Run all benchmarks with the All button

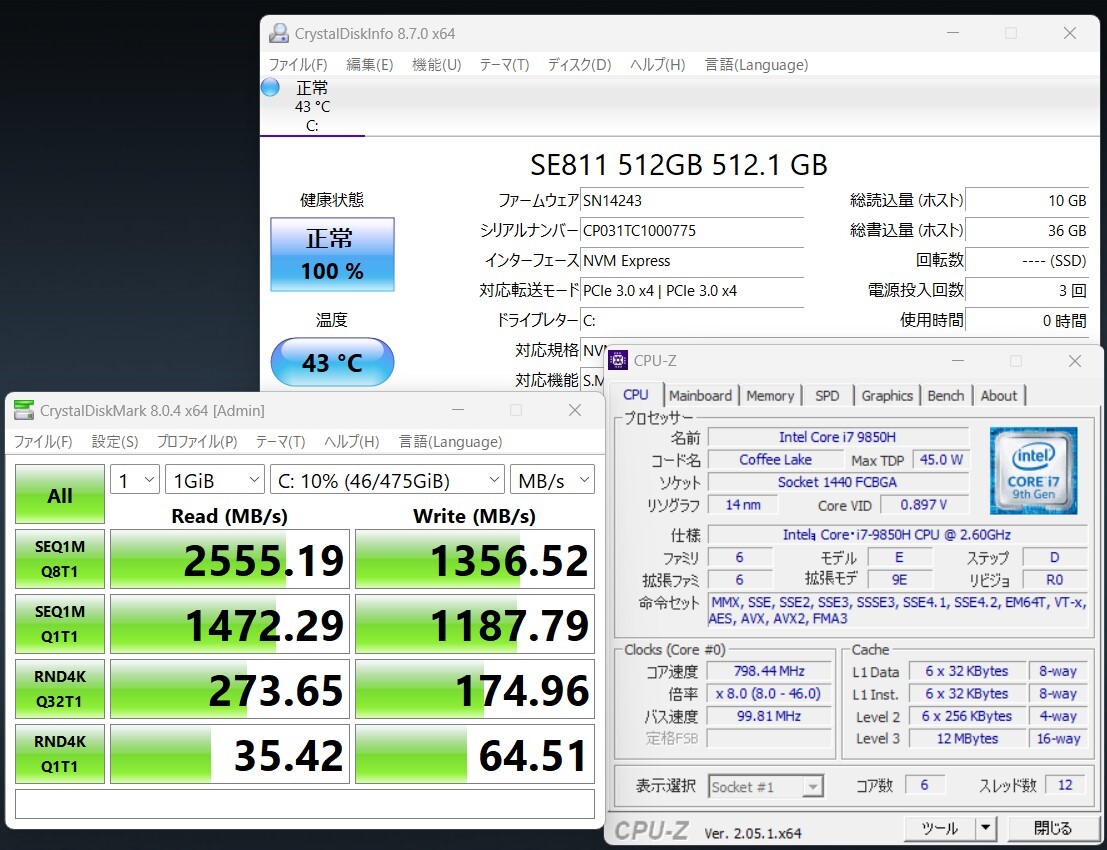pos(60,493)
